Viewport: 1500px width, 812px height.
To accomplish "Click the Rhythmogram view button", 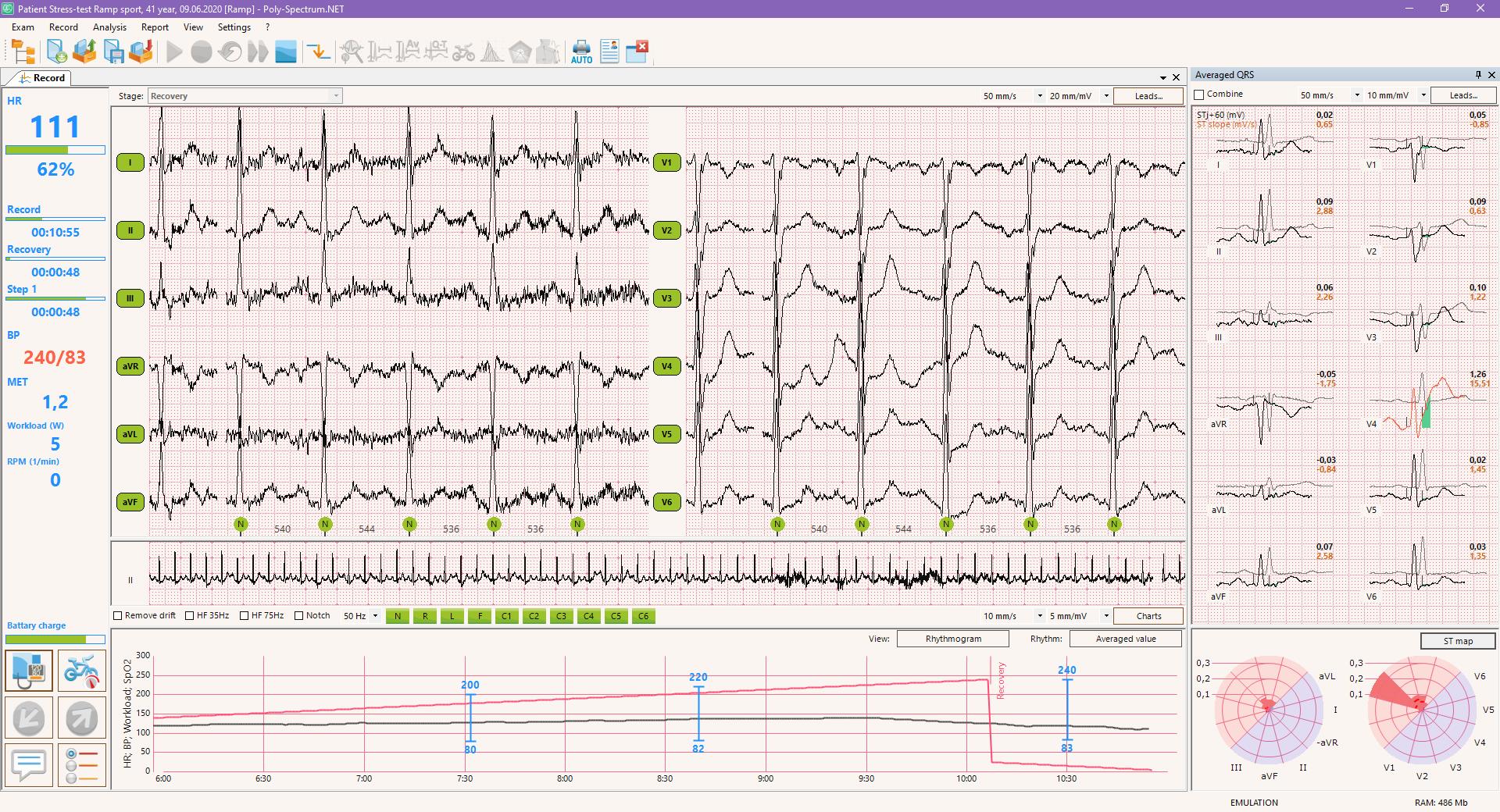I will click(953, 639).
